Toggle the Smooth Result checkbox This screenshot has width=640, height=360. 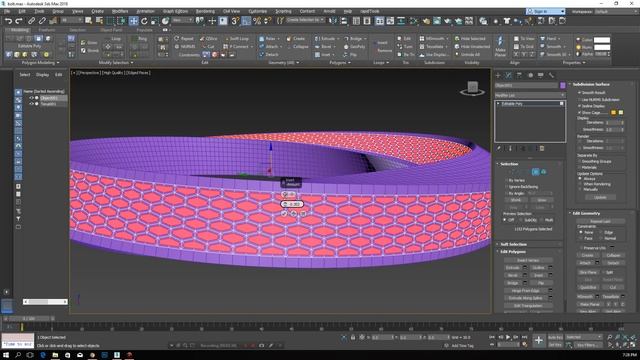click(579, 93)
